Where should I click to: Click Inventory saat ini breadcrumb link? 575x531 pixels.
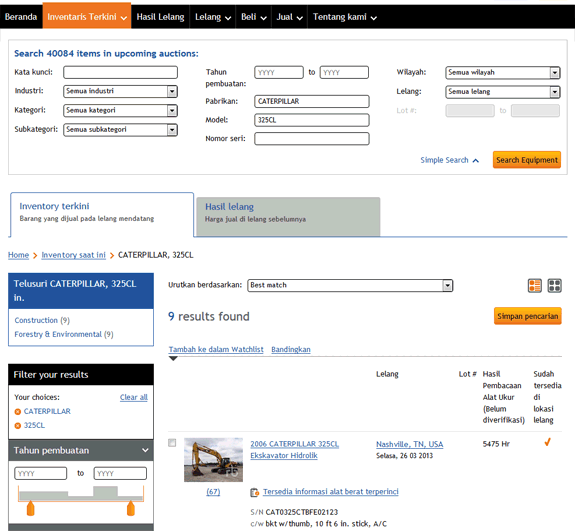[x=73, y=255]
